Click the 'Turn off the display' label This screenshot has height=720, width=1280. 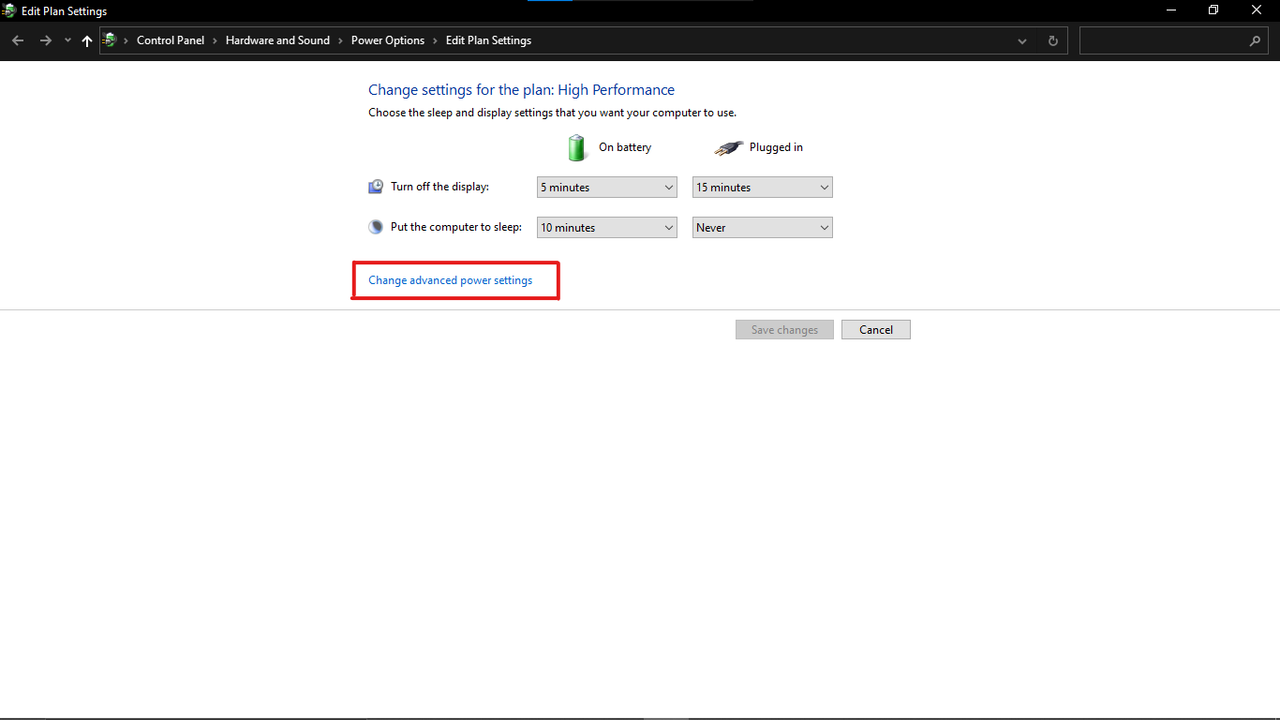point(440,187)
